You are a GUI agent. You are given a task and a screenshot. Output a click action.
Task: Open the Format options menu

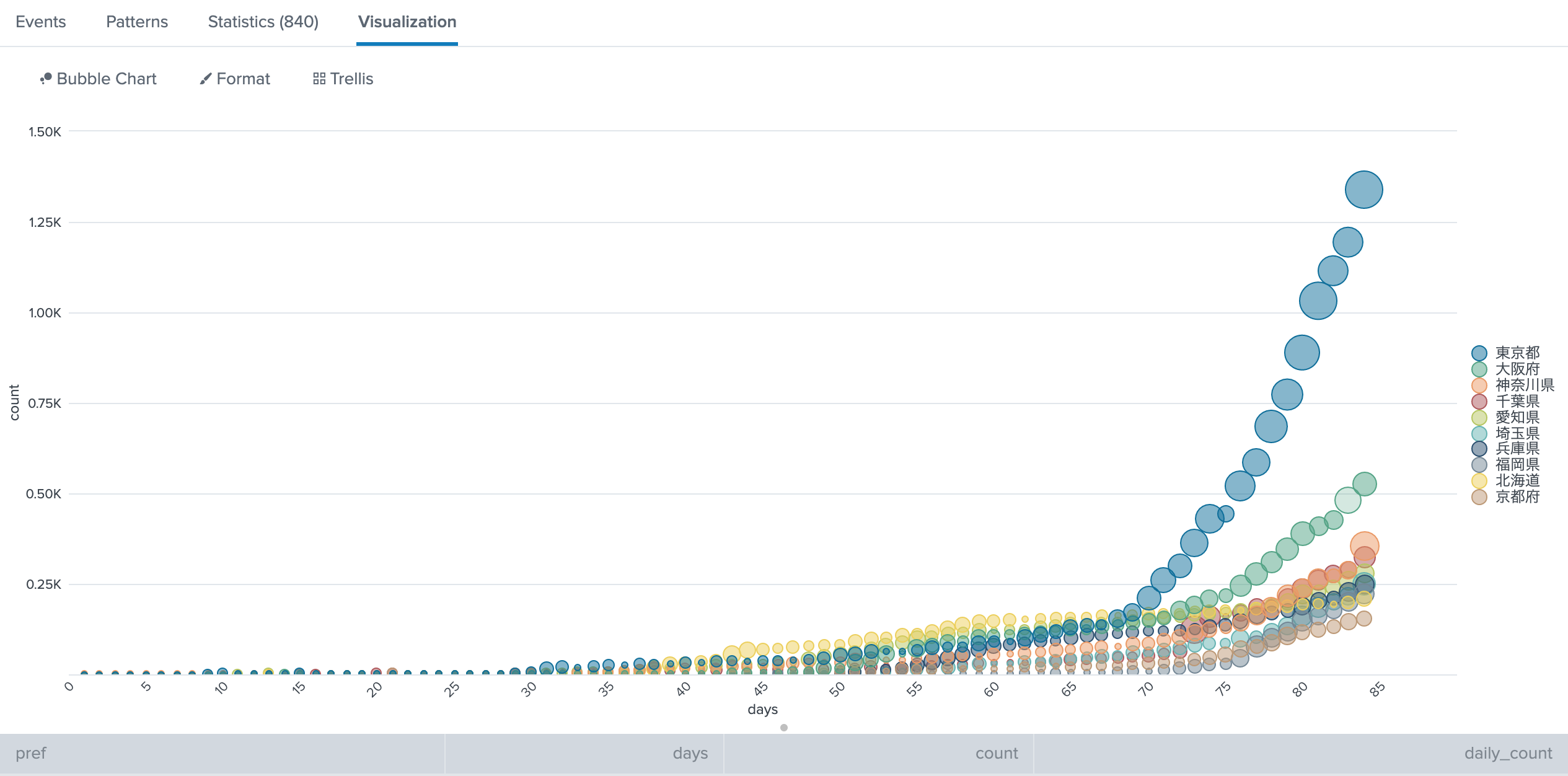(243, 79)
